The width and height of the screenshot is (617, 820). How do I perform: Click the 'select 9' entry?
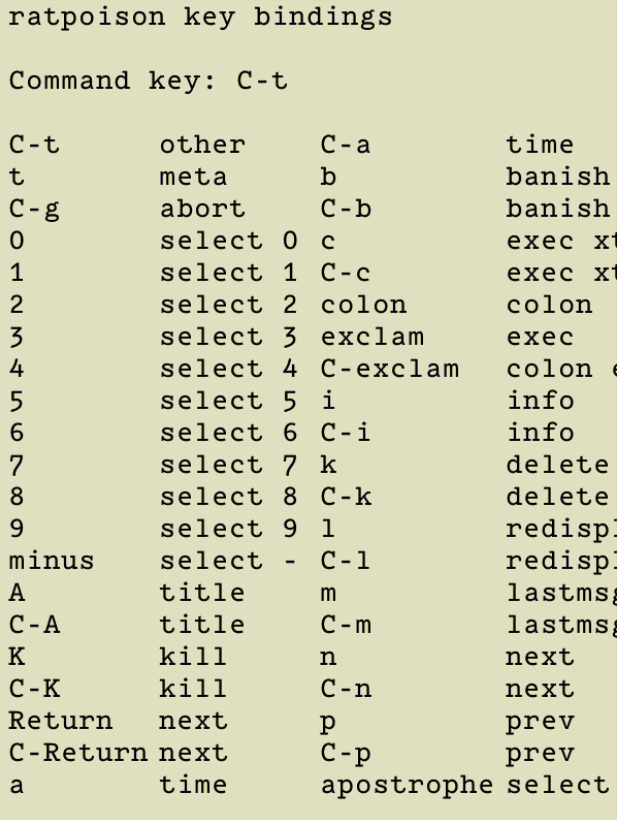(228, 529)
